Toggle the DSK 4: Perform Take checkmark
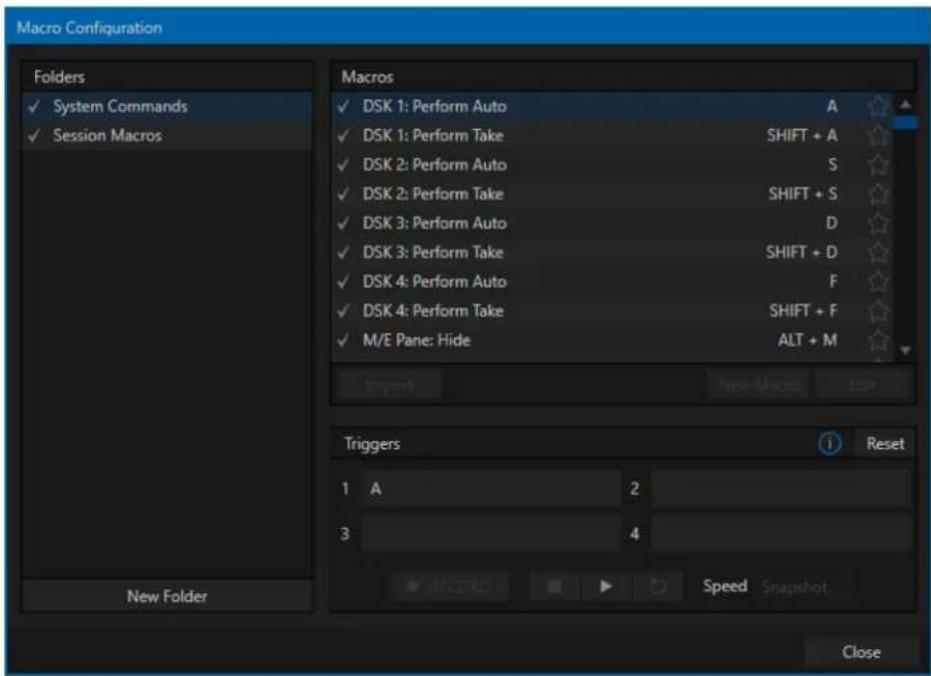The image size is (931, 676). pos(343,311)
